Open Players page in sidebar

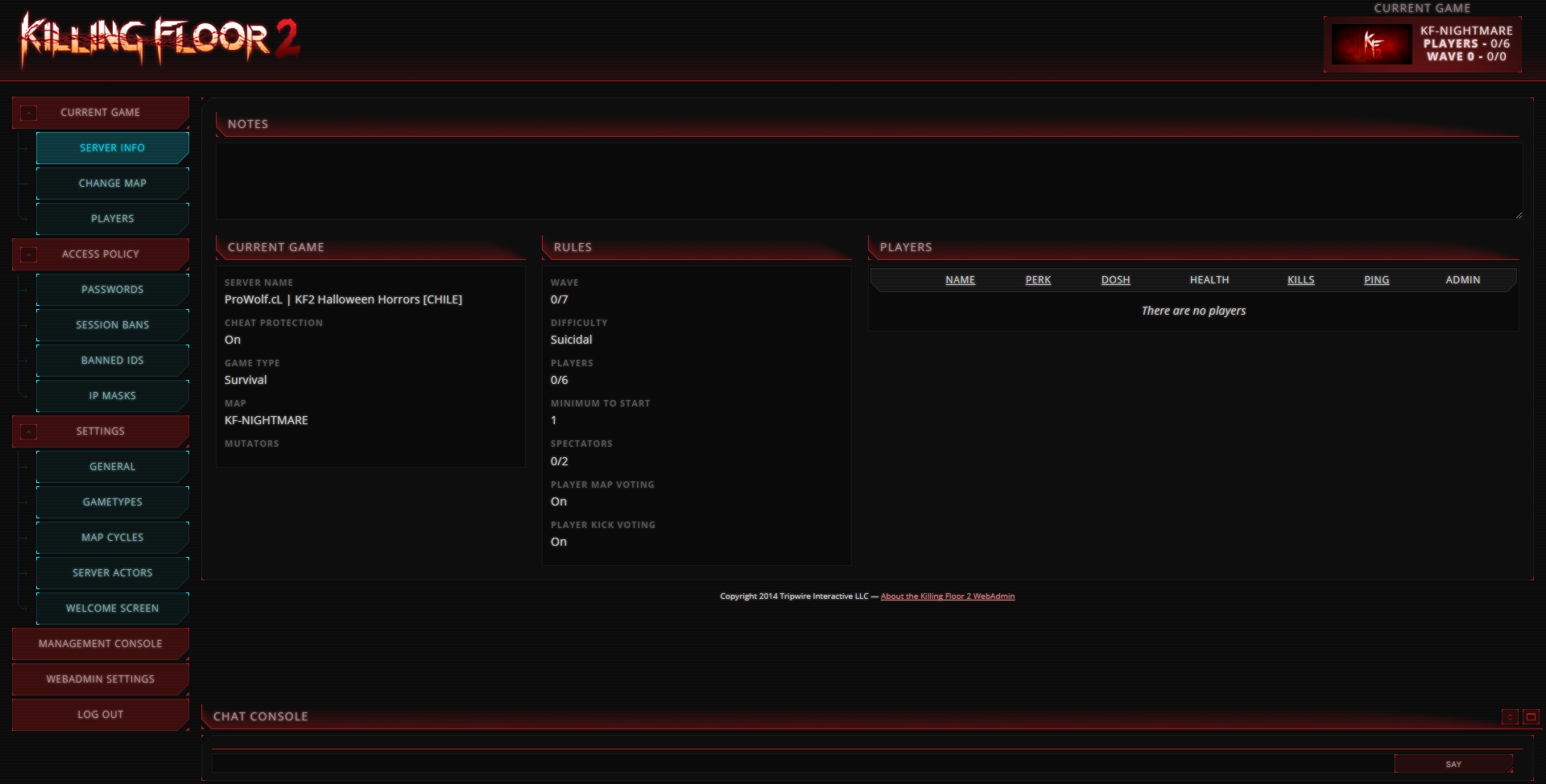pyautogui.click(x=113, y=219)
